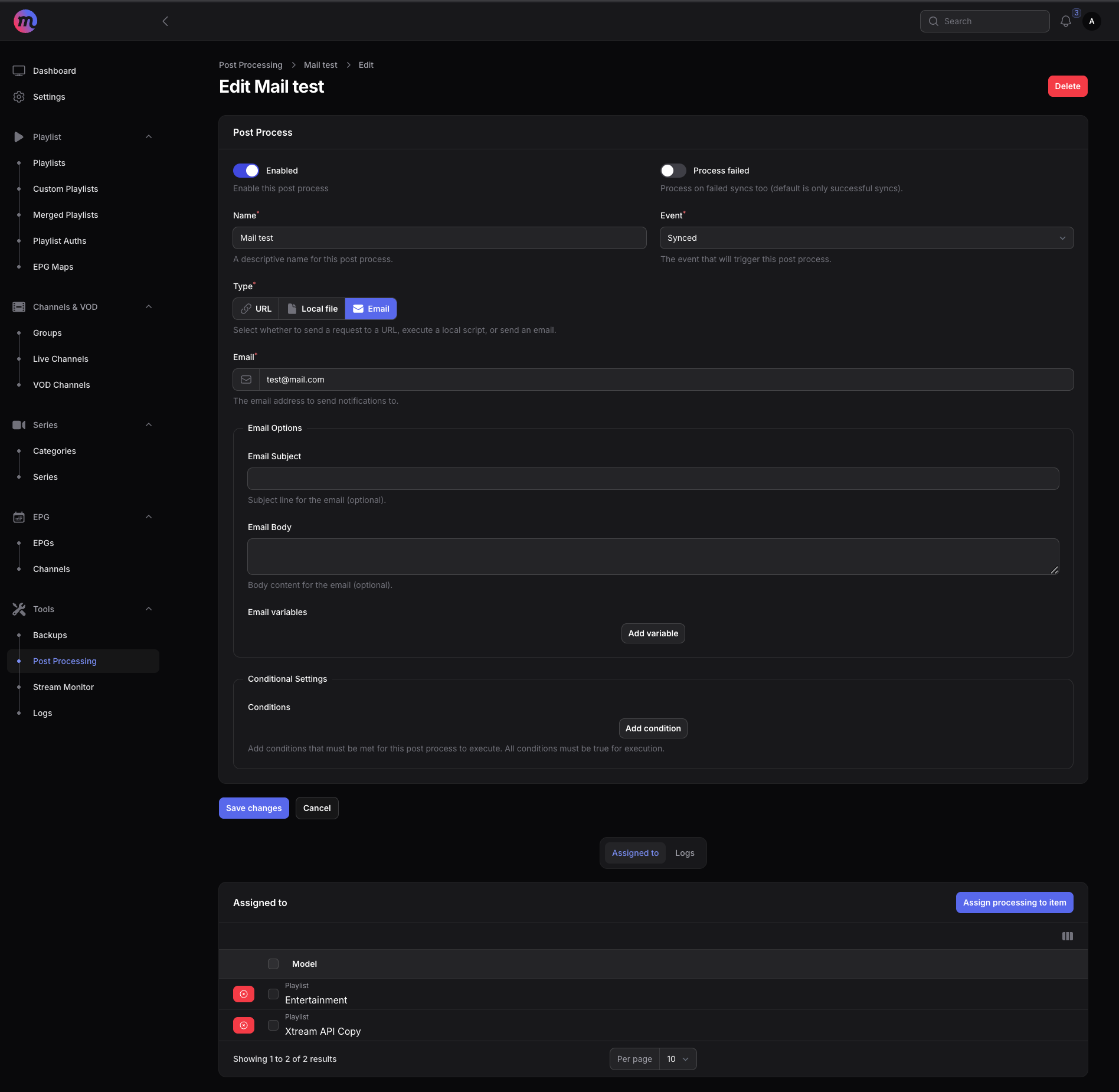Screen dimensions: 1119x1092
Task: Click the Email Subject input field
Action: coord(653,479)
